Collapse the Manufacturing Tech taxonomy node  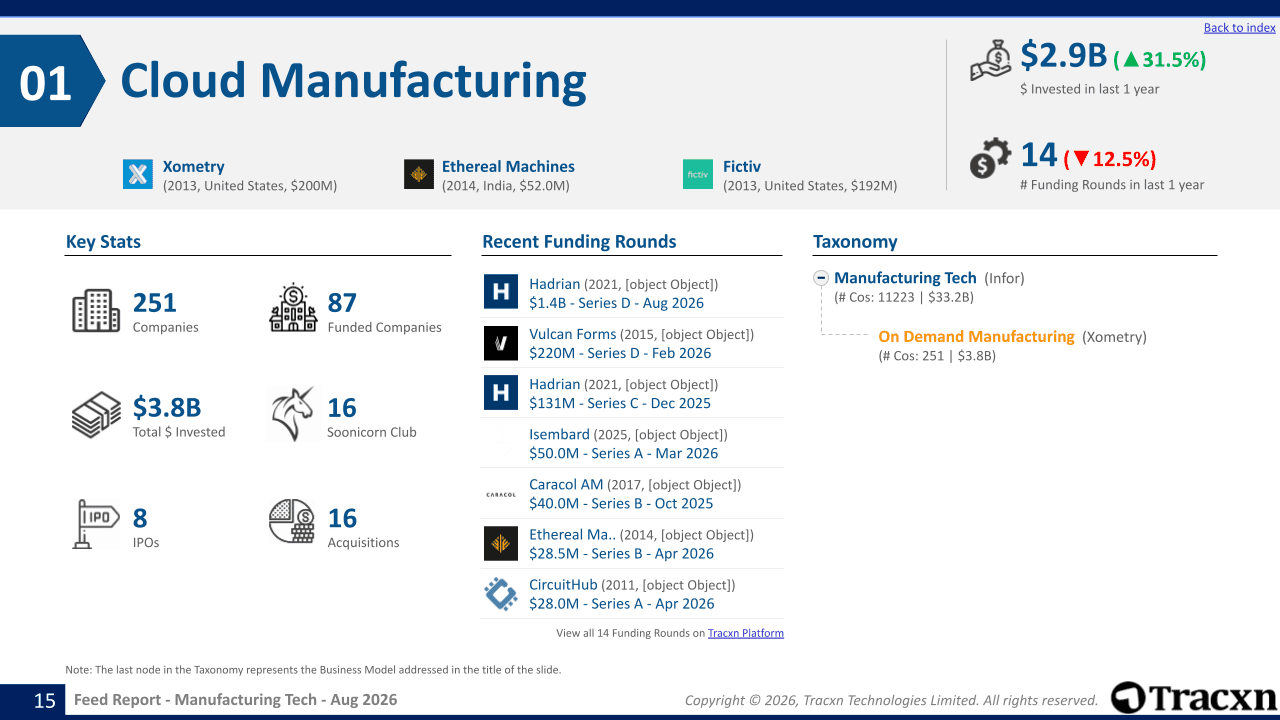point(822,279)
